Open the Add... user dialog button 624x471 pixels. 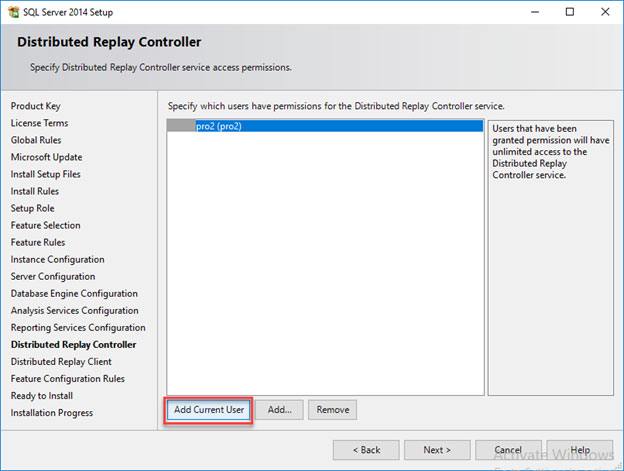coord(279,410)
